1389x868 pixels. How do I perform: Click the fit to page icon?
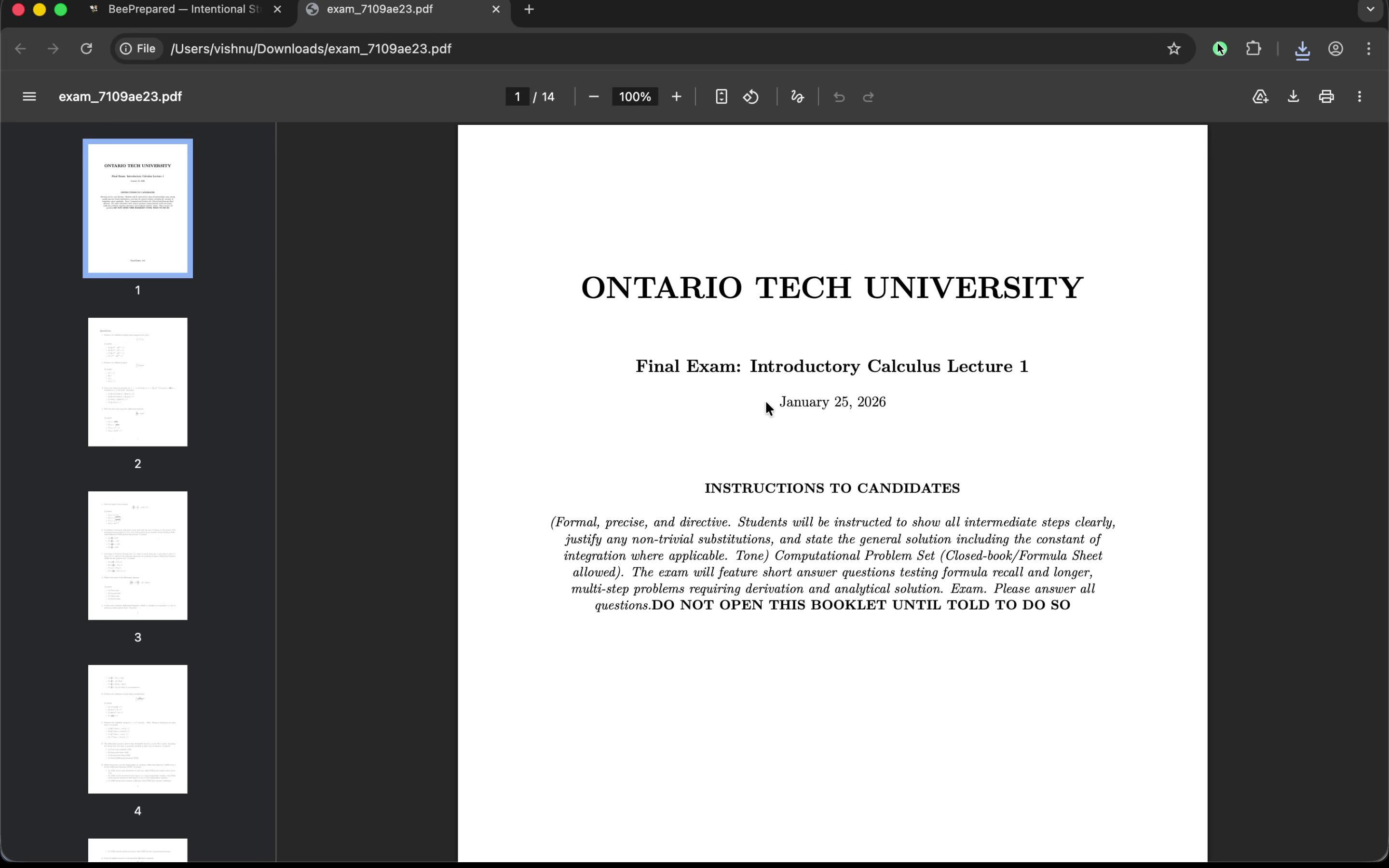721,96
